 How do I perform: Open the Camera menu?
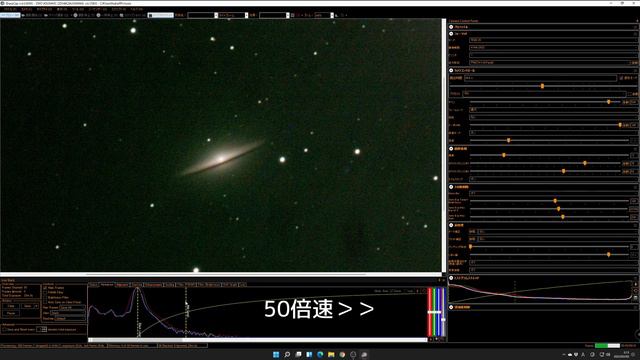[27, 9]
